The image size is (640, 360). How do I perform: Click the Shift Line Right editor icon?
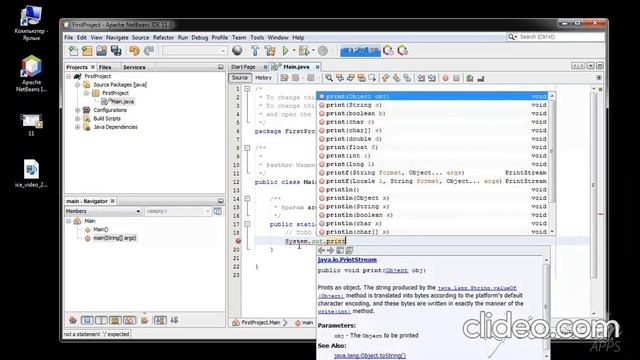[x=432, y=78]
